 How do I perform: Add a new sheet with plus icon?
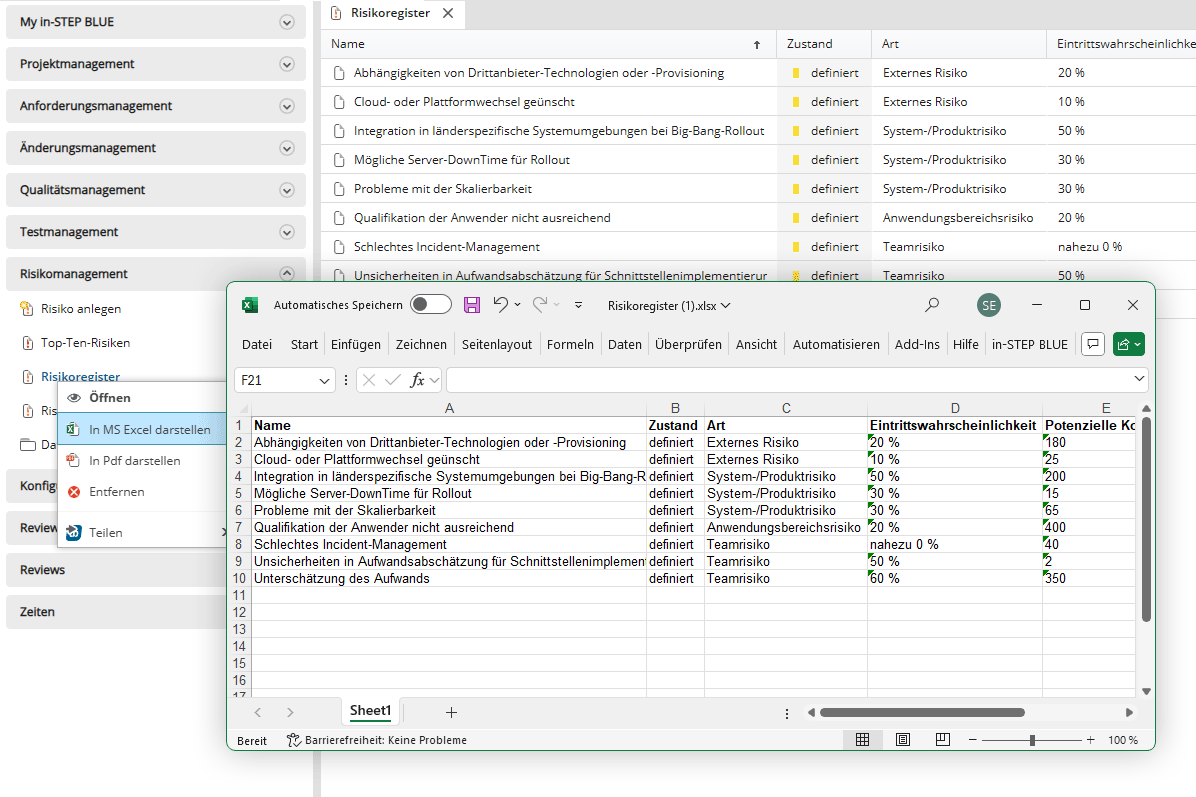click(x=451, y=712)
